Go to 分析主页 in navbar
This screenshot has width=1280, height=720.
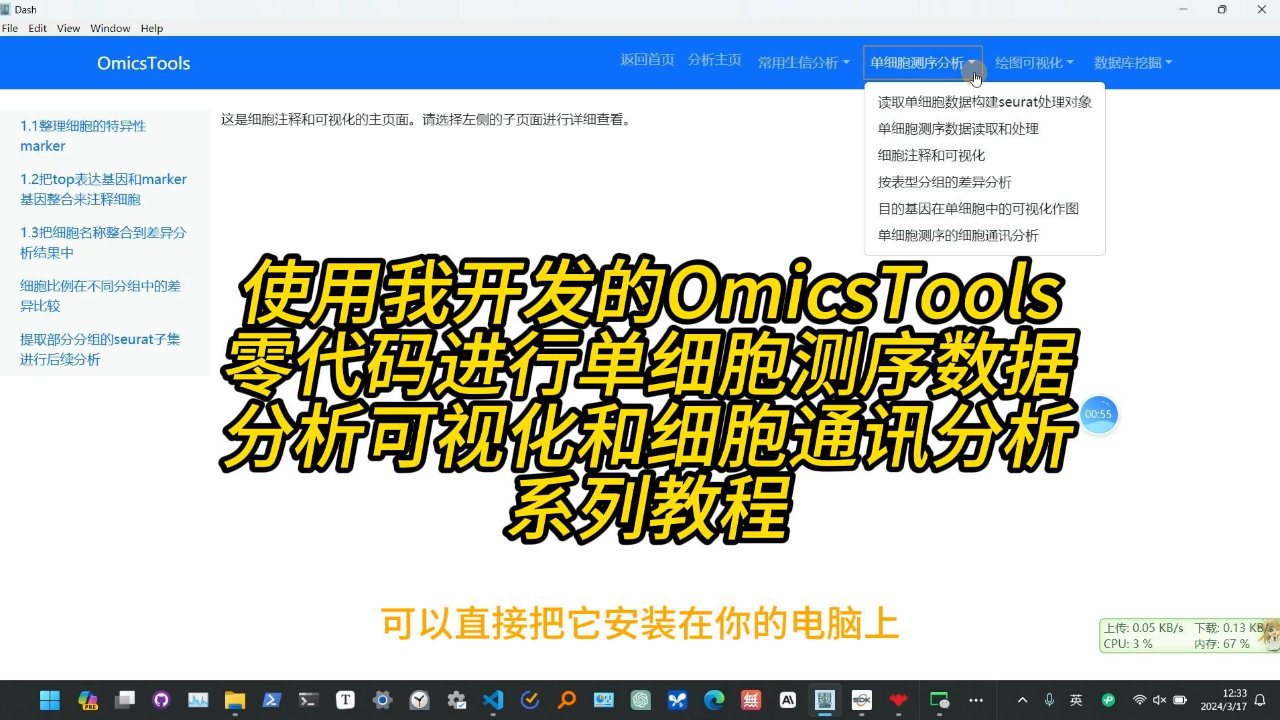pos(714,60)
